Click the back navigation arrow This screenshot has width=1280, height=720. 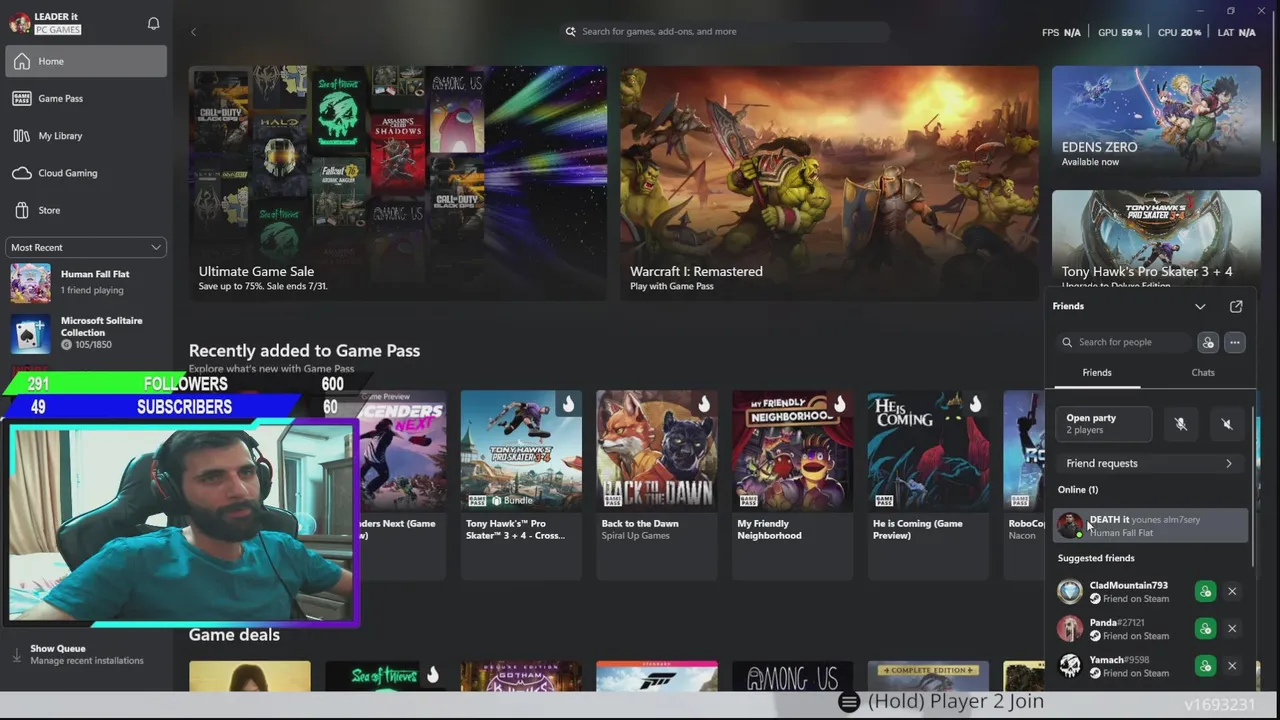tap(193, 32)
